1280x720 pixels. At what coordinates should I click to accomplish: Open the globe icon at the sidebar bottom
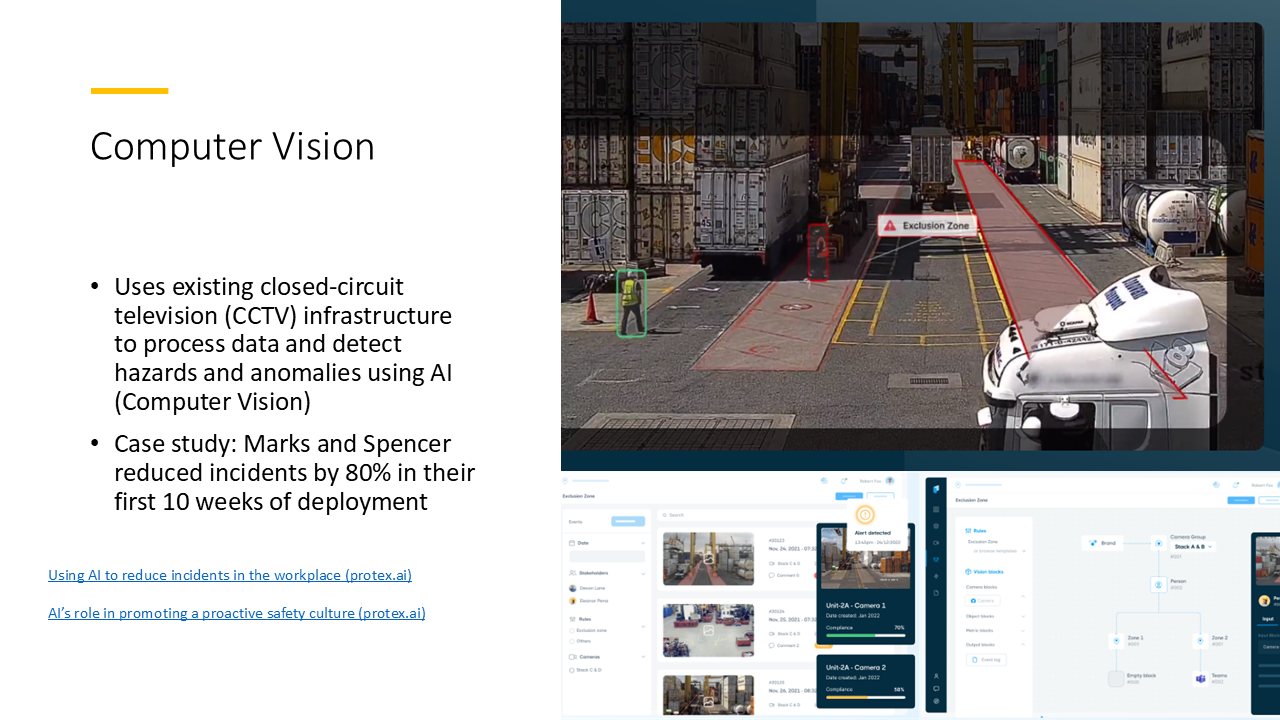pyautogui.click(x=936, y=701)
